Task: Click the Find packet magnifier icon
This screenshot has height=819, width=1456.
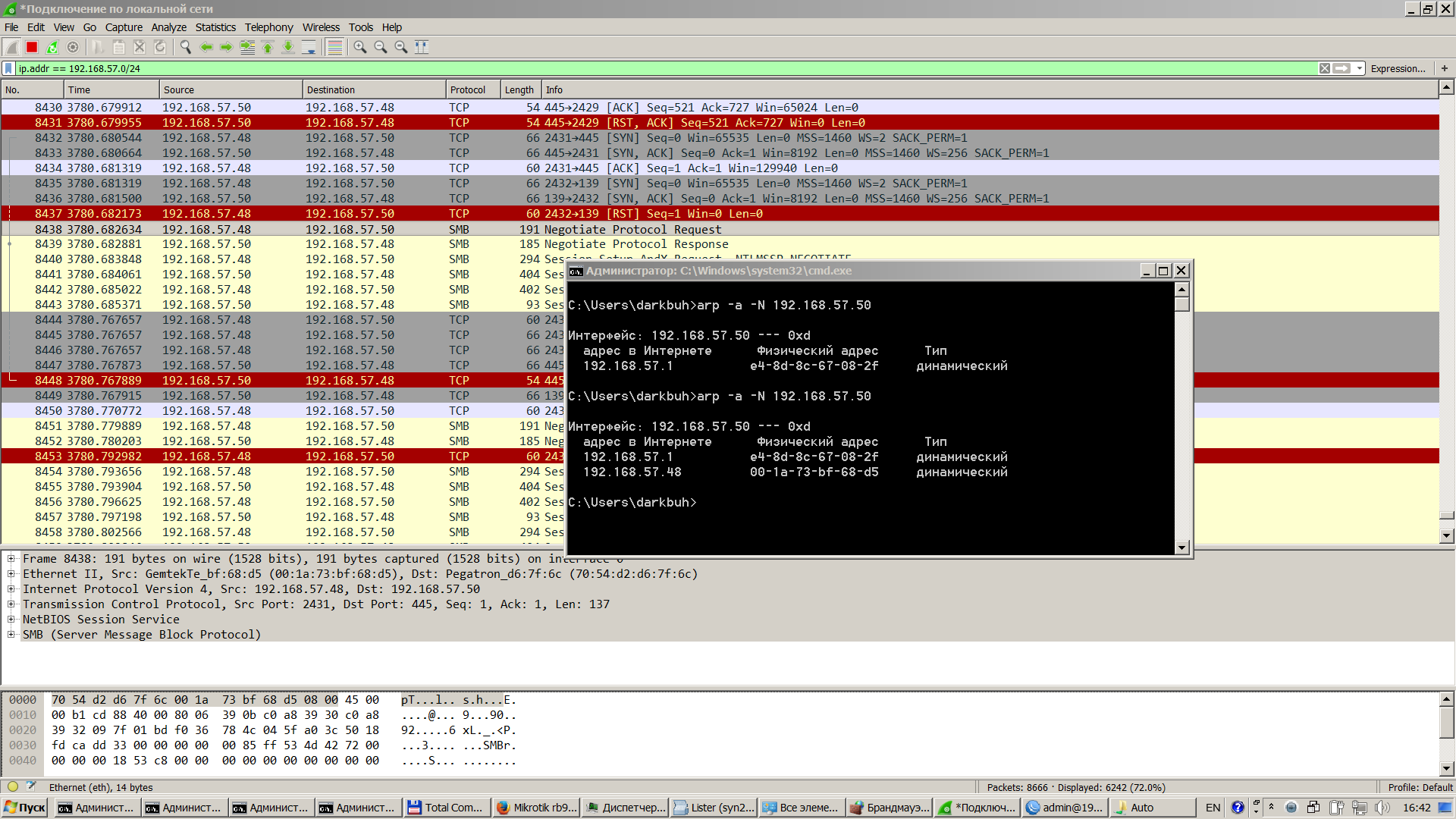Action: pos(185,47)
